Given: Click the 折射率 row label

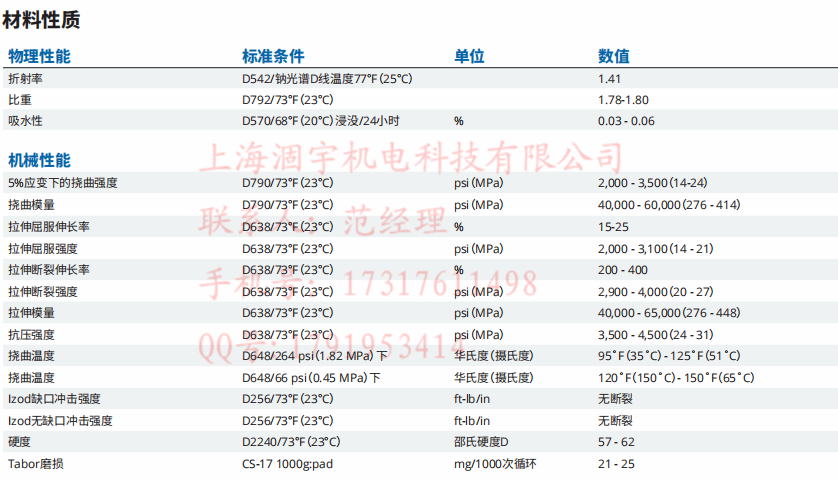Looking at the screenshot, I should (25, 79).
